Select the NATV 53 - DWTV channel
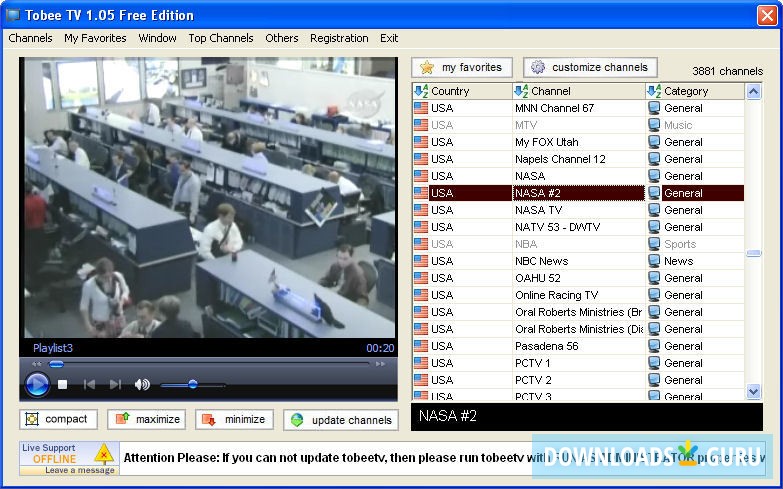 coord(578,227)
